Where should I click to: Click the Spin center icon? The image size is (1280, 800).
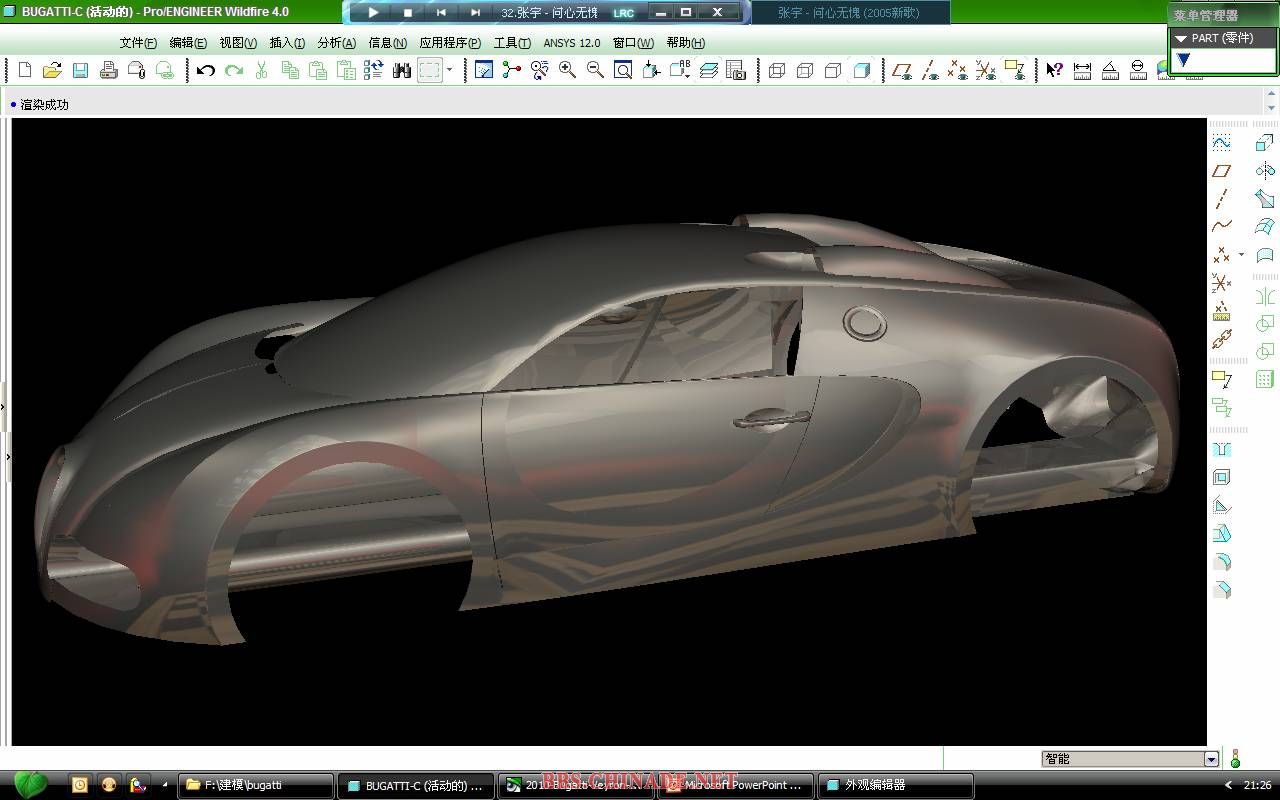tap(512, 70)
